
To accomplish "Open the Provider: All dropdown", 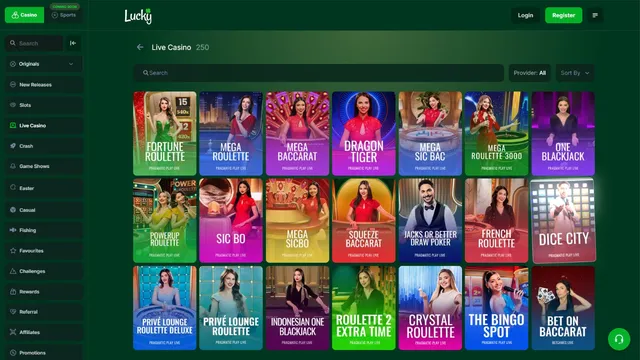I will pos(529,73).
